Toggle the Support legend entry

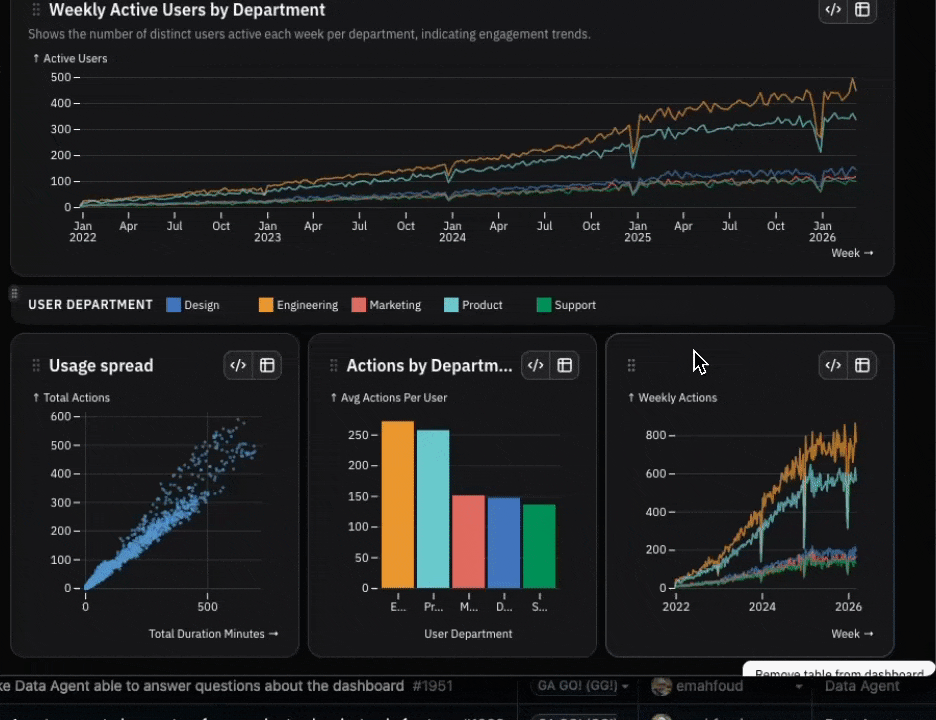coord(566,305)
